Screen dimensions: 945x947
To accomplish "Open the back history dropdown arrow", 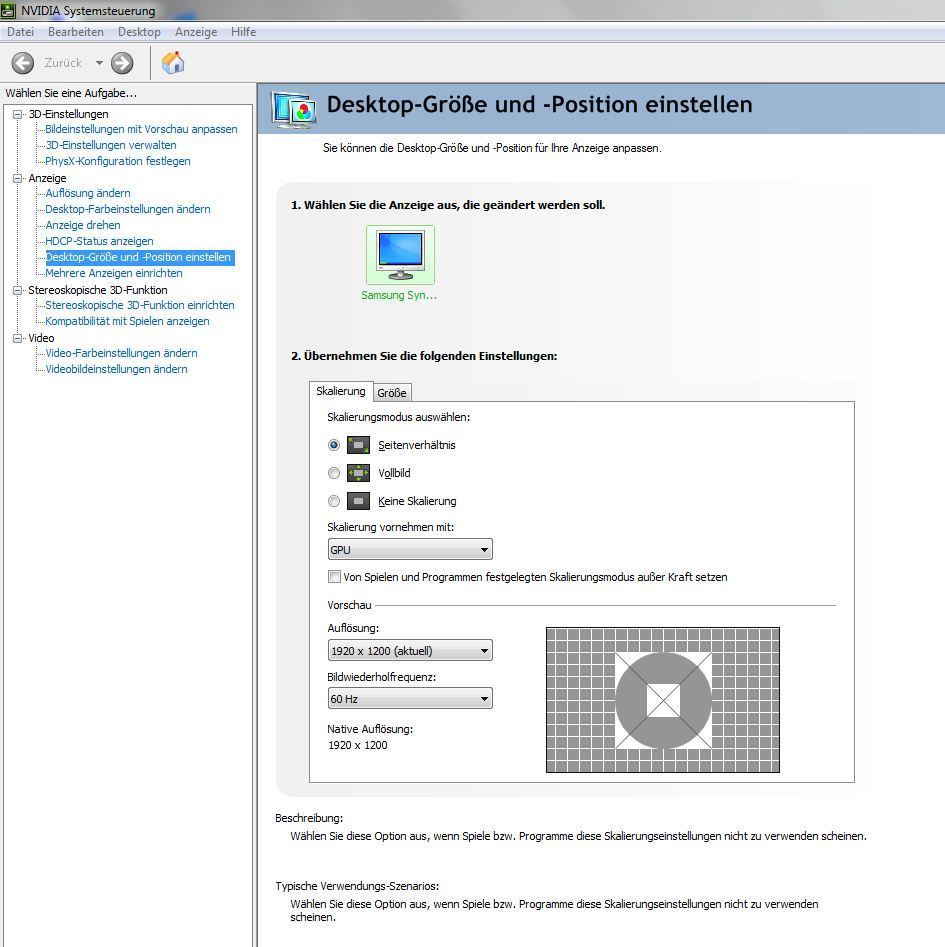I will coord(99,63).
